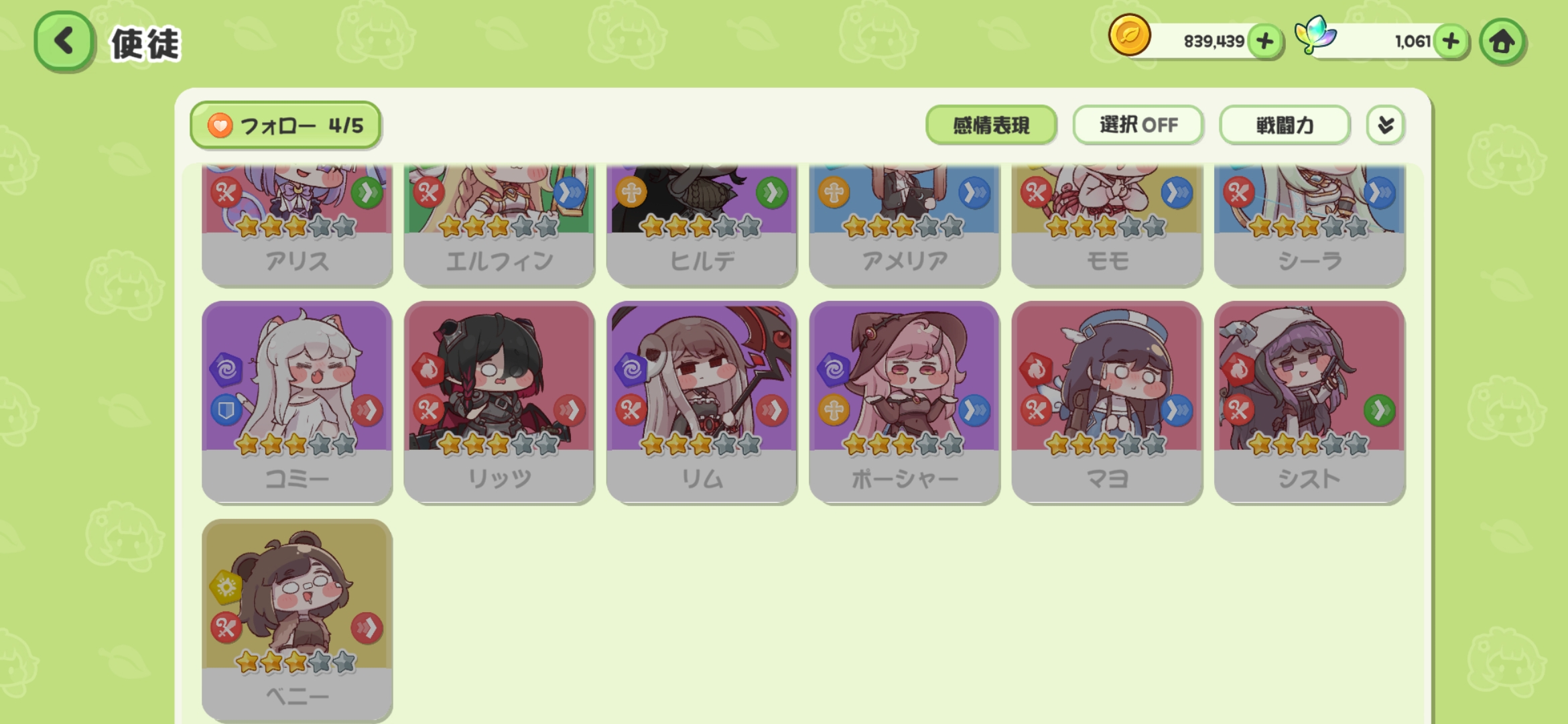Select the アメリア character card

pyautogui.click(x=905, y=225)
